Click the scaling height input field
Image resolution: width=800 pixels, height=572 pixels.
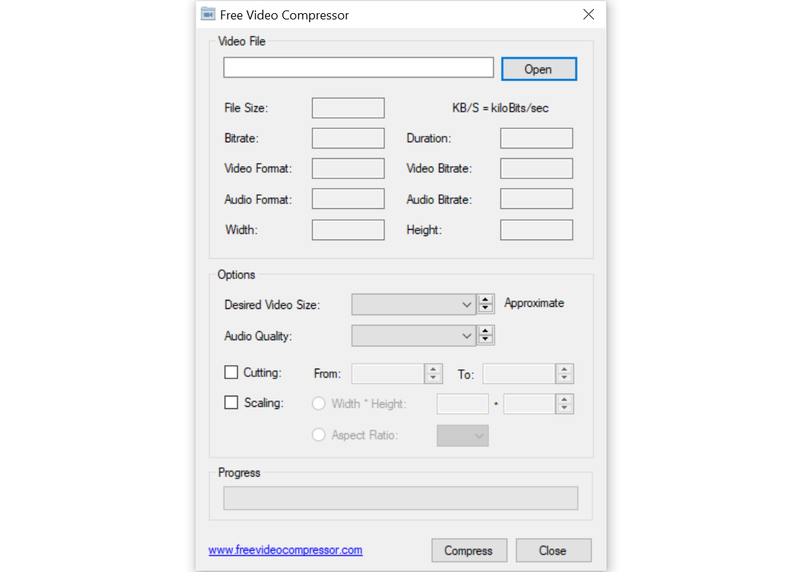pos(529,404)
